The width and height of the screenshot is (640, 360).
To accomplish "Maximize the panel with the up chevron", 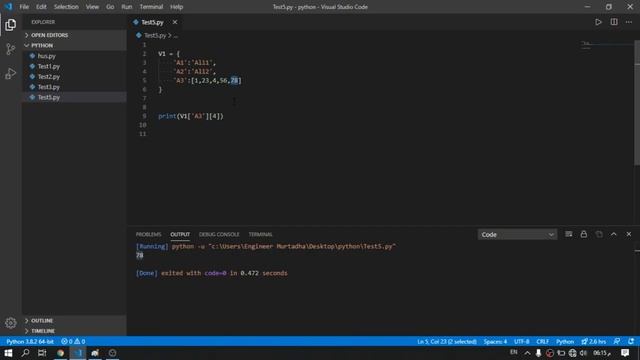I will pos(613,234).
